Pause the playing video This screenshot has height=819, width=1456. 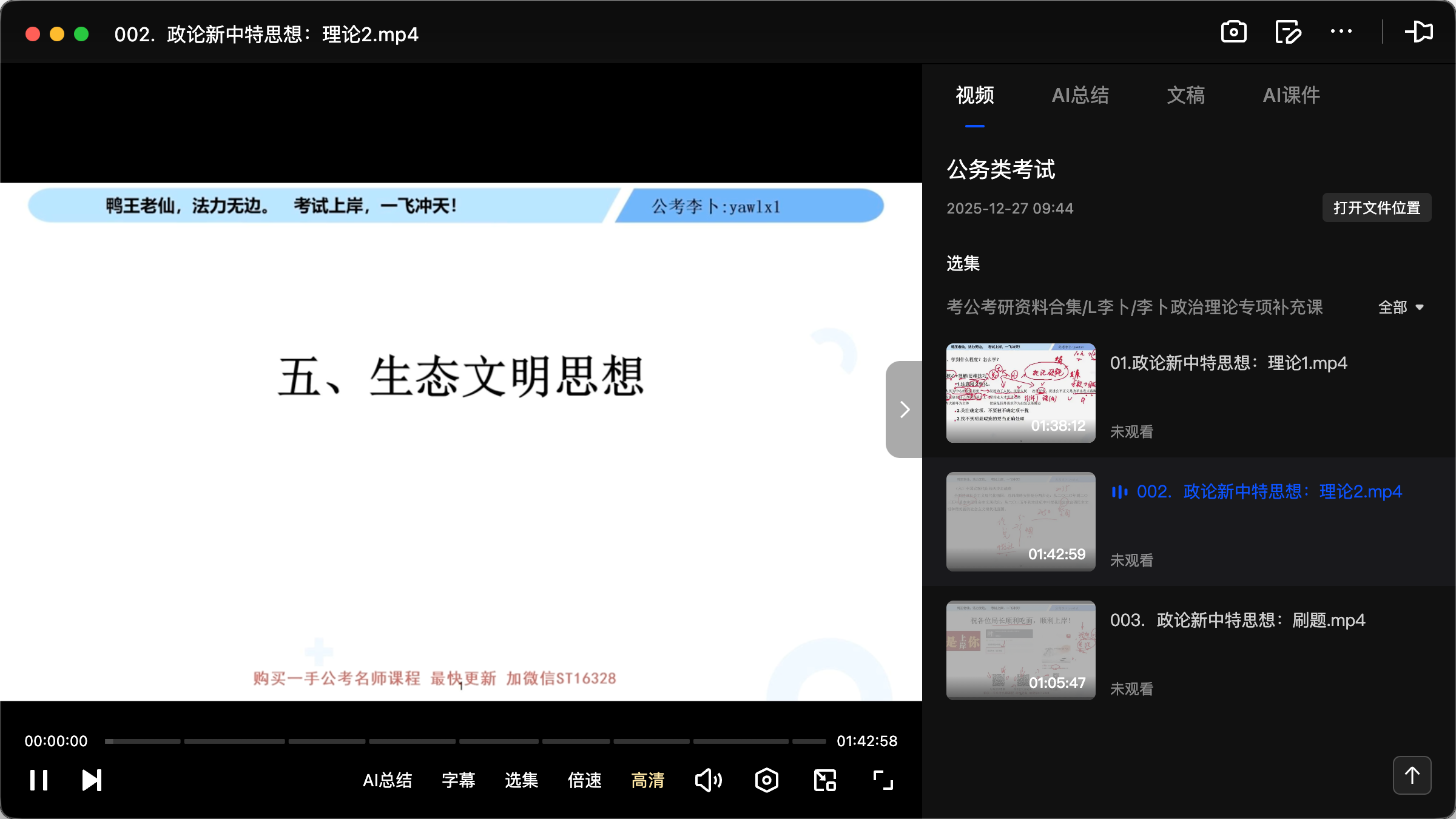[x=38, y=780]
